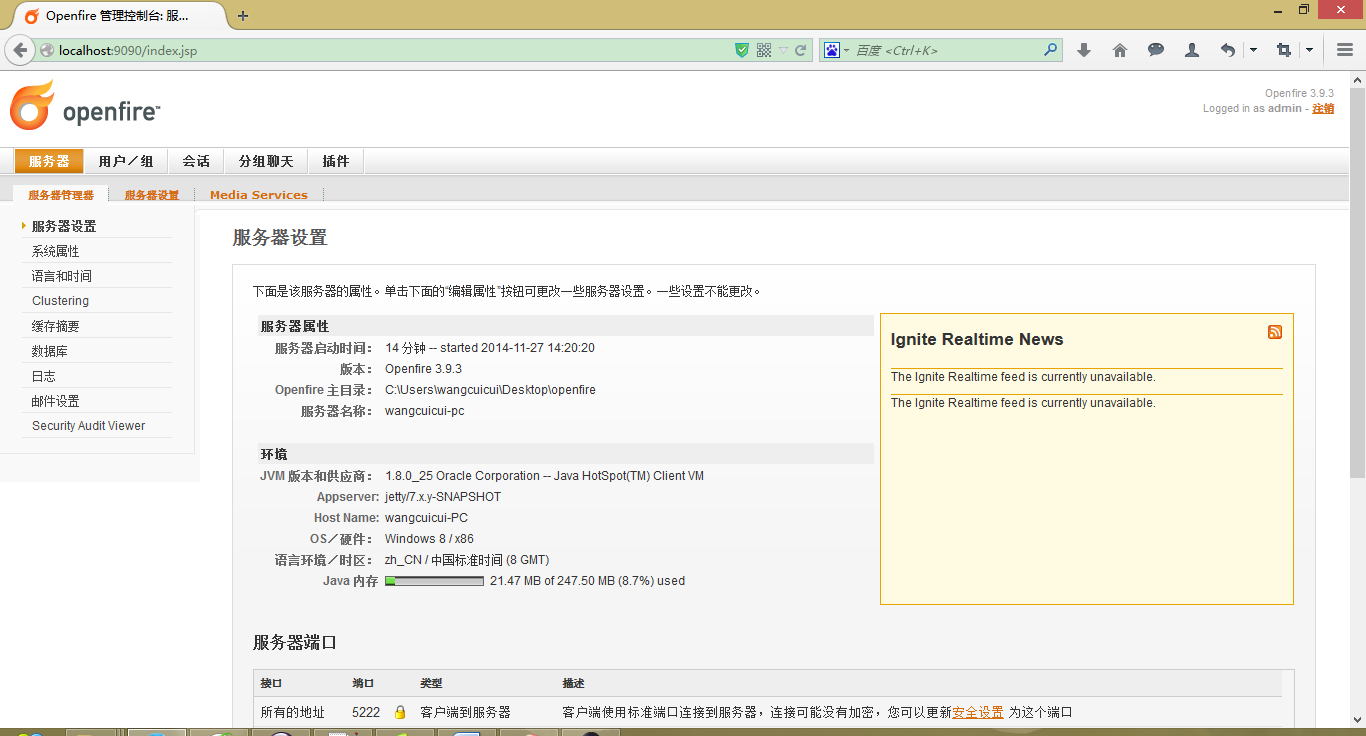Select the Openfire 管理控制台 browser tab
Screen dimensions: 1366x736
click(118, 16)
